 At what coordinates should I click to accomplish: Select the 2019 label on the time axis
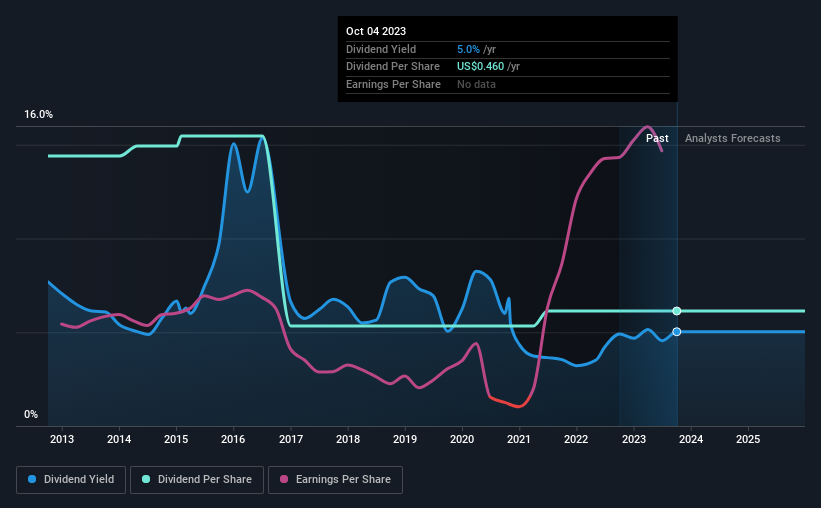point(405,439)
